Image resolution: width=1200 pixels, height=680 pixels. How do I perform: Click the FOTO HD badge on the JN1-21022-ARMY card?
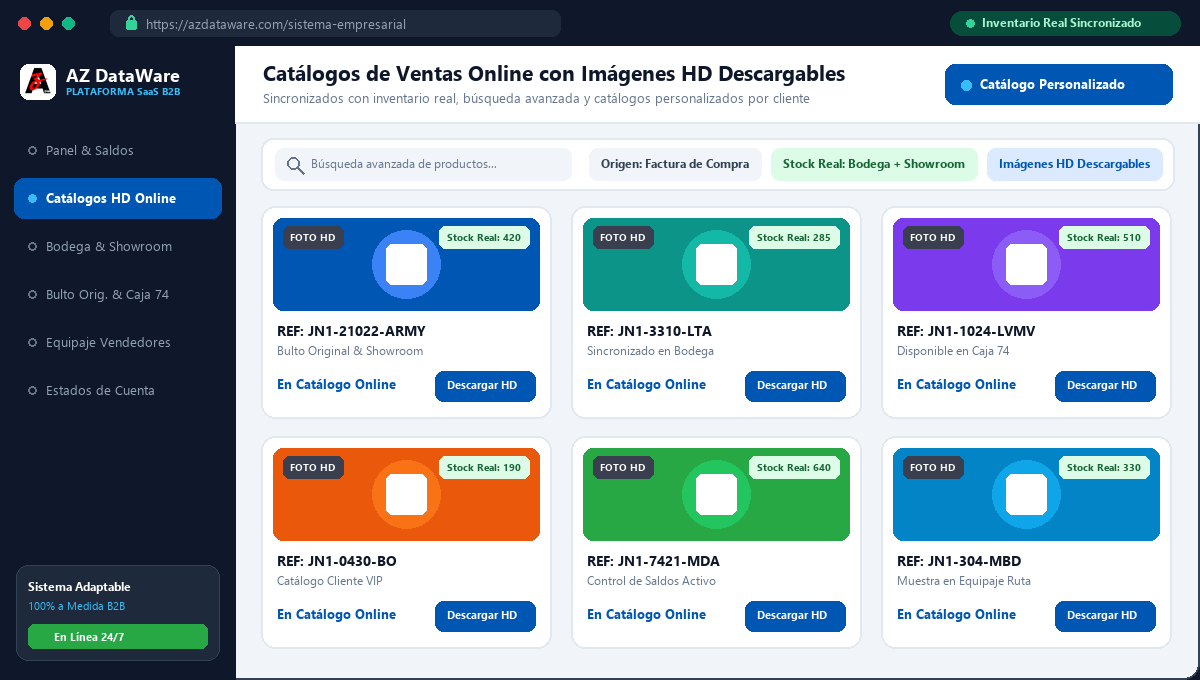[313, 238]
